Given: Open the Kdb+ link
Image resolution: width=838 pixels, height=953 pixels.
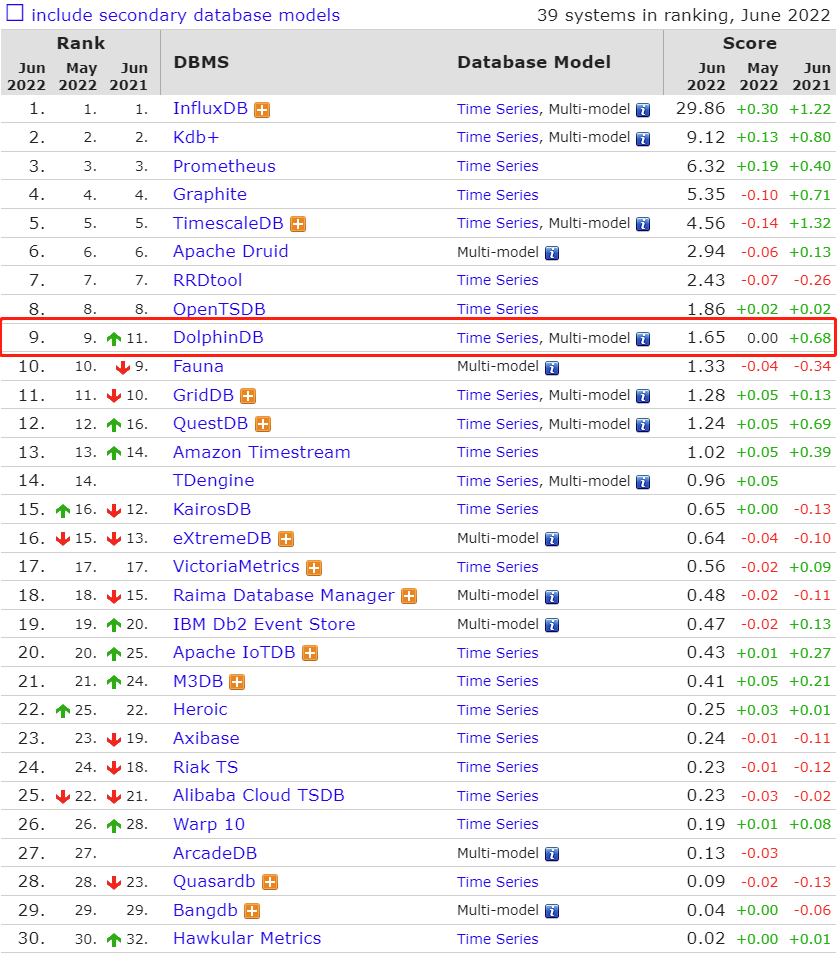Looking at the screenshot, I should [196, 137].
